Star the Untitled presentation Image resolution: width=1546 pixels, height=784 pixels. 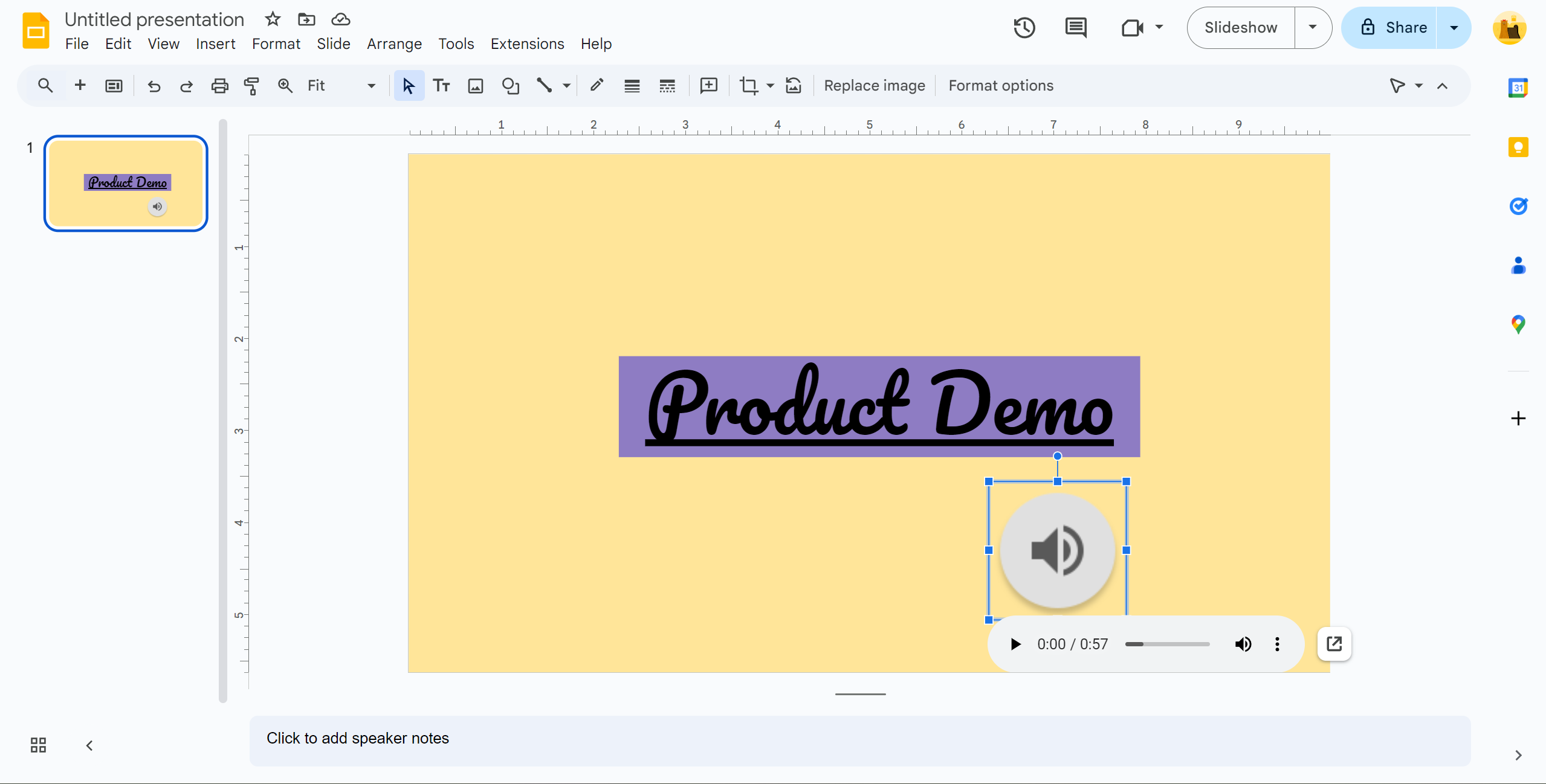(273, 19)
